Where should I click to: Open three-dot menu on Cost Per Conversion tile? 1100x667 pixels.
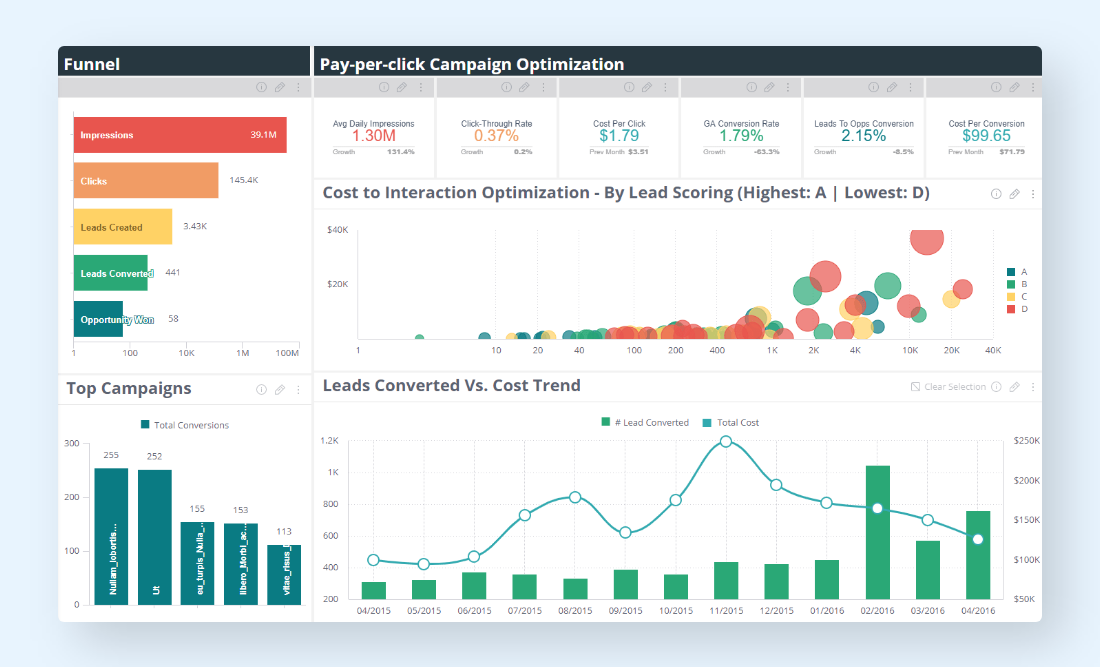click(1033, 88)
